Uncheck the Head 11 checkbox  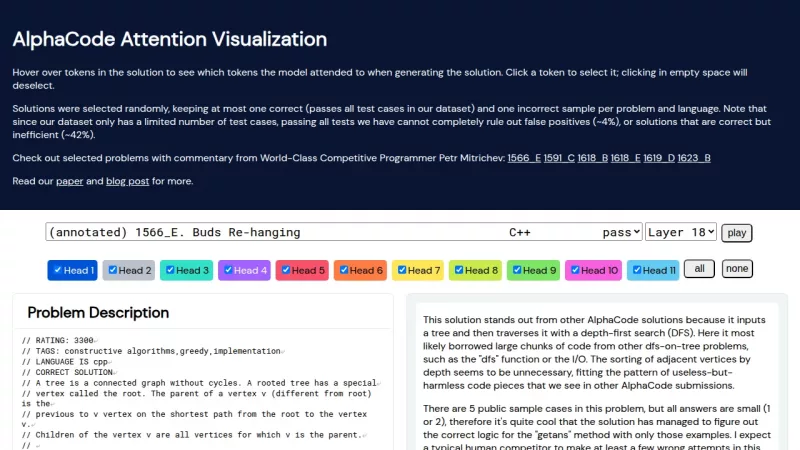pyautogui.click(x=636, y=270)
